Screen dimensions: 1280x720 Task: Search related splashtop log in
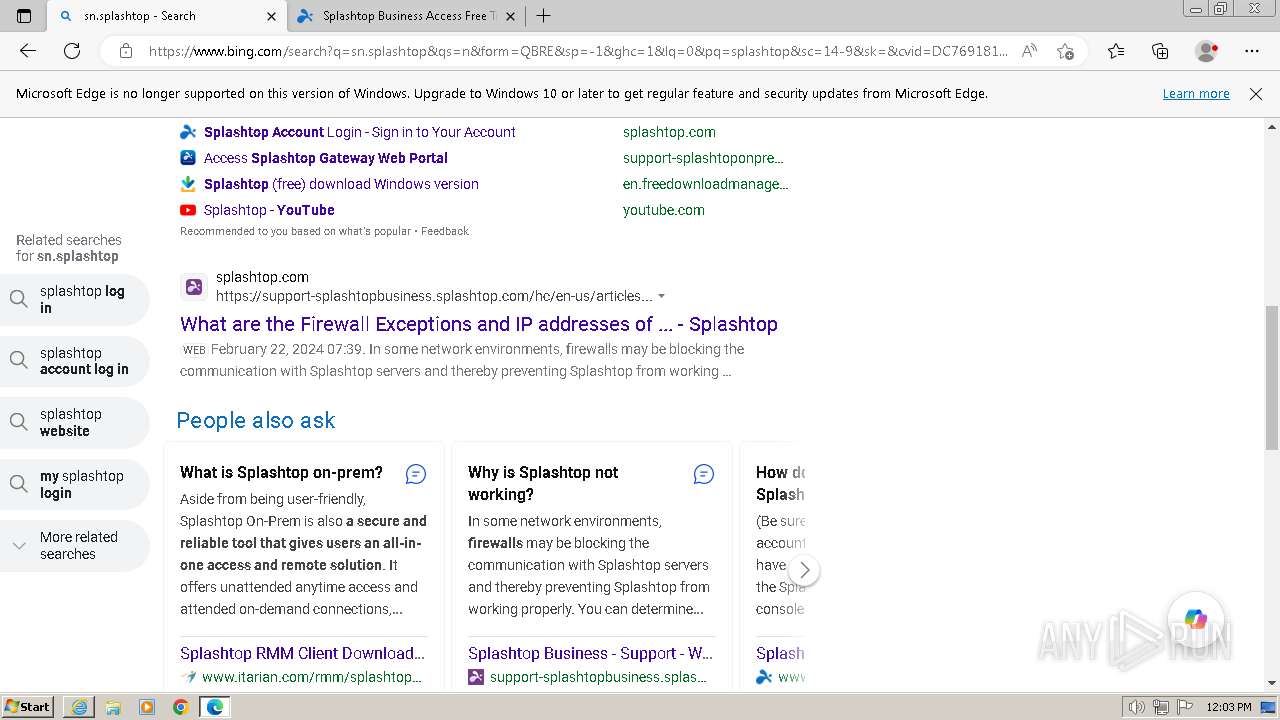[75, 300]
